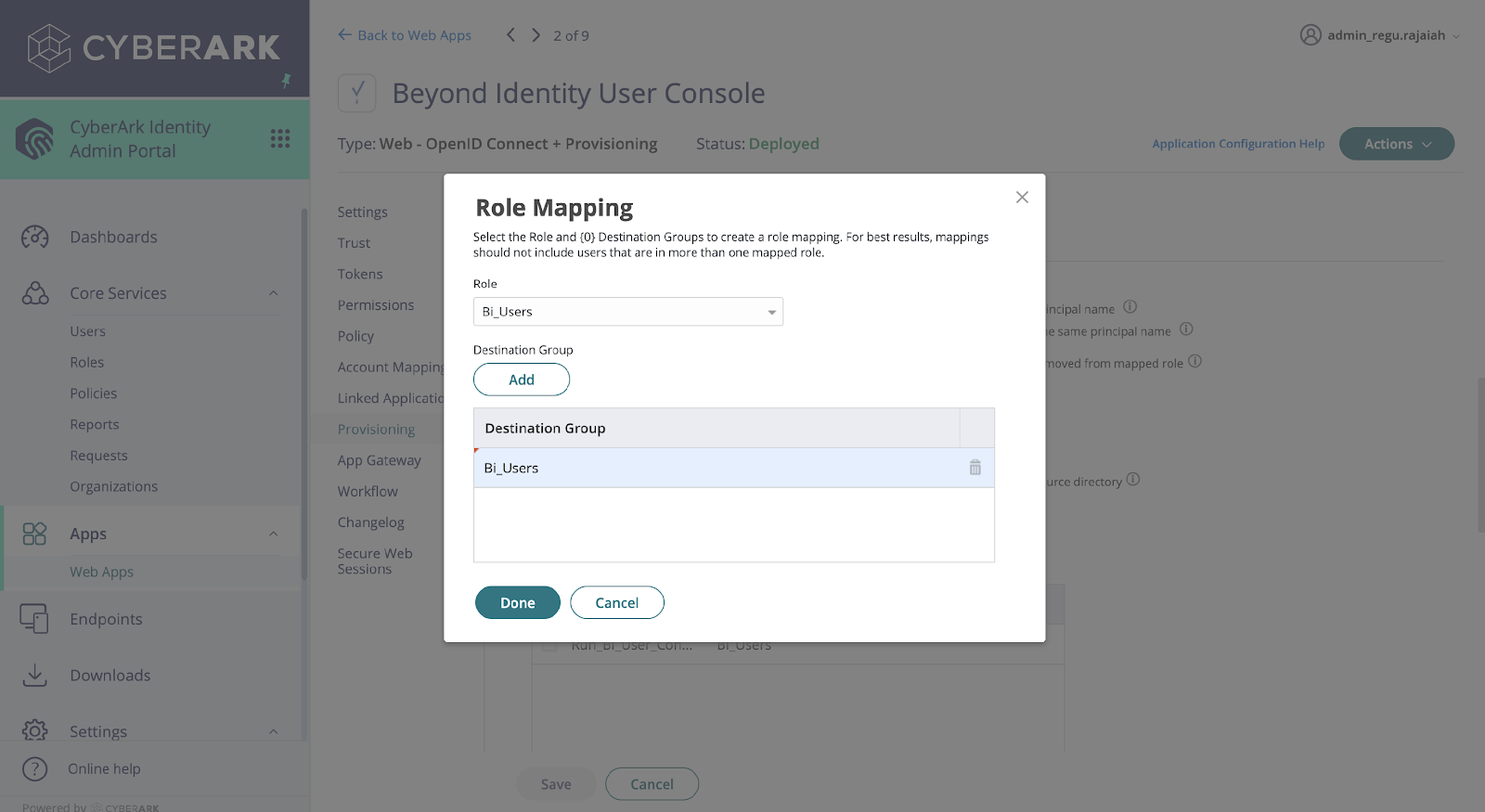Open Organizations in Core Services
Screen dimensions: 1485x812
point(114,486)
